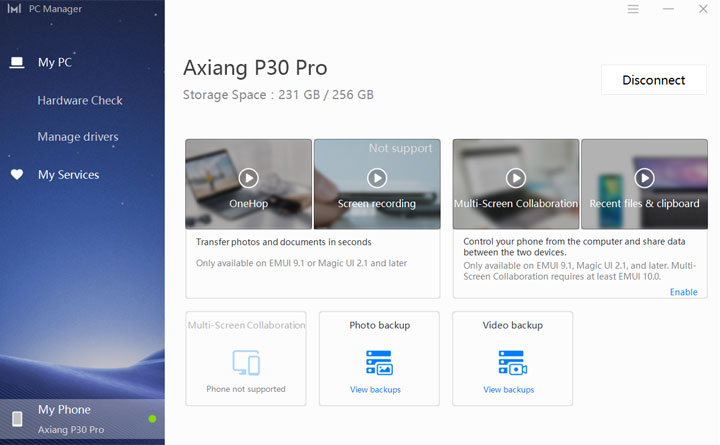Click the My Services heart icon
The height and width of the screenshot is (445, 720).
click(x=17, y=175)
